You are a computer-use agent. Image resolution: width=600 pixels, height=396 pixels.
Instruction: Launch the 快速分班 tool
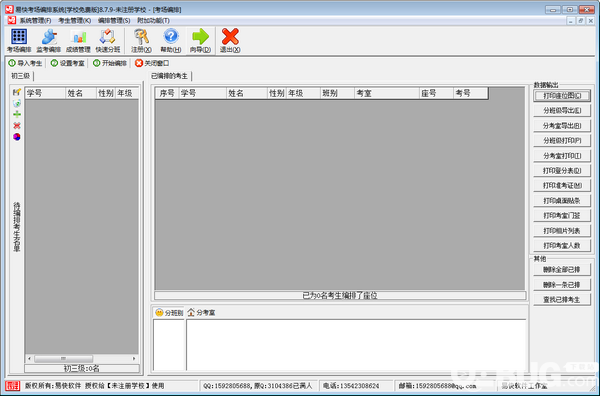click(x=108, y=41)
